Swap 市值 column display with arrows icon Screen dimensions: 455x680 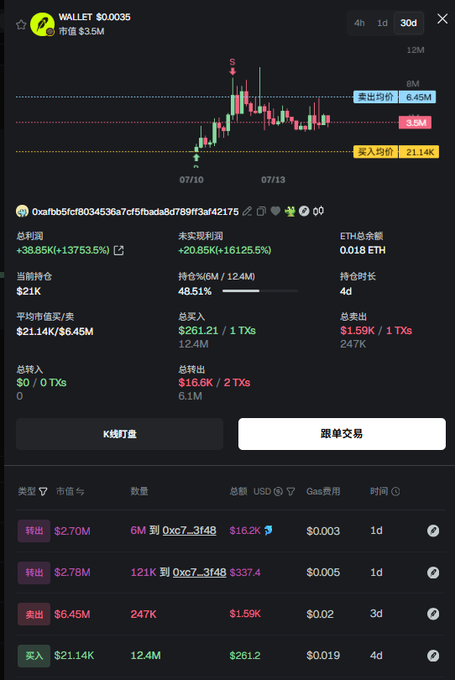(x=80, y=491)
